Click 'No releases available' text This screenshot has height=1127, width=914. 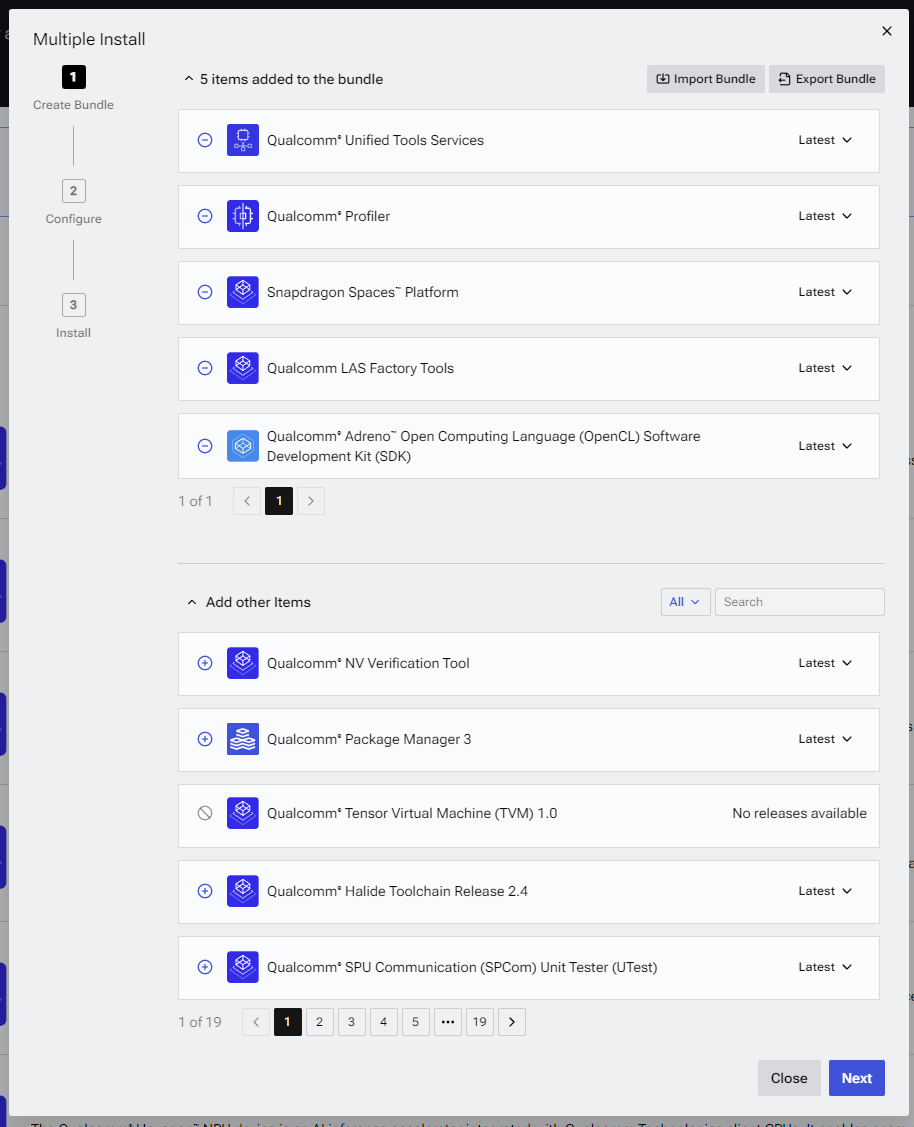[799, 814]
